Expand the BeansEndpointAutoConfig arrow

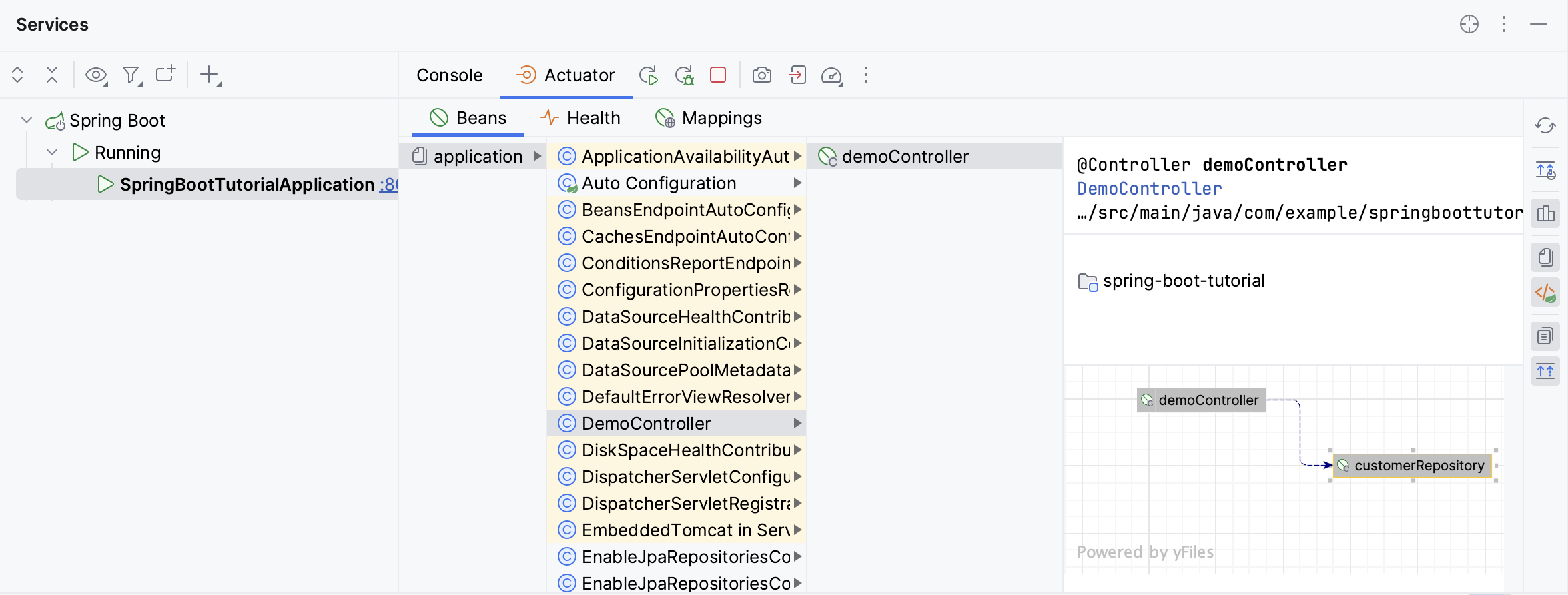point(797,209)
